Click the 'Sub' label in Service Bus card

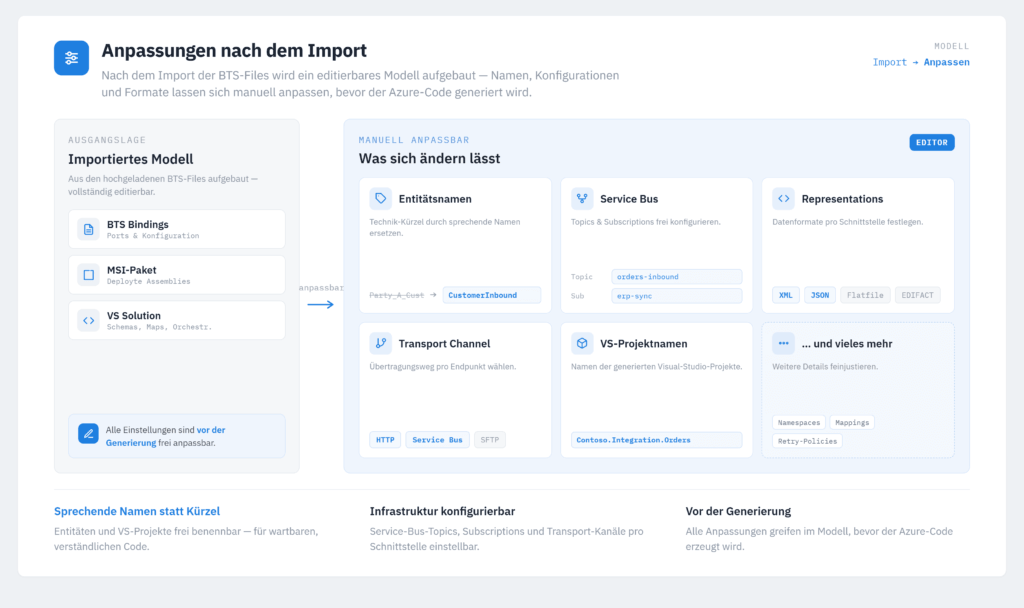point(577,296)
